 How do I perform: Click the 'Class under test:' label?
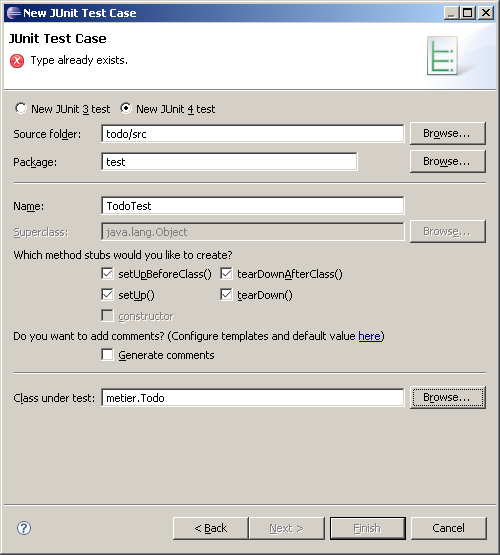point(54,398)
